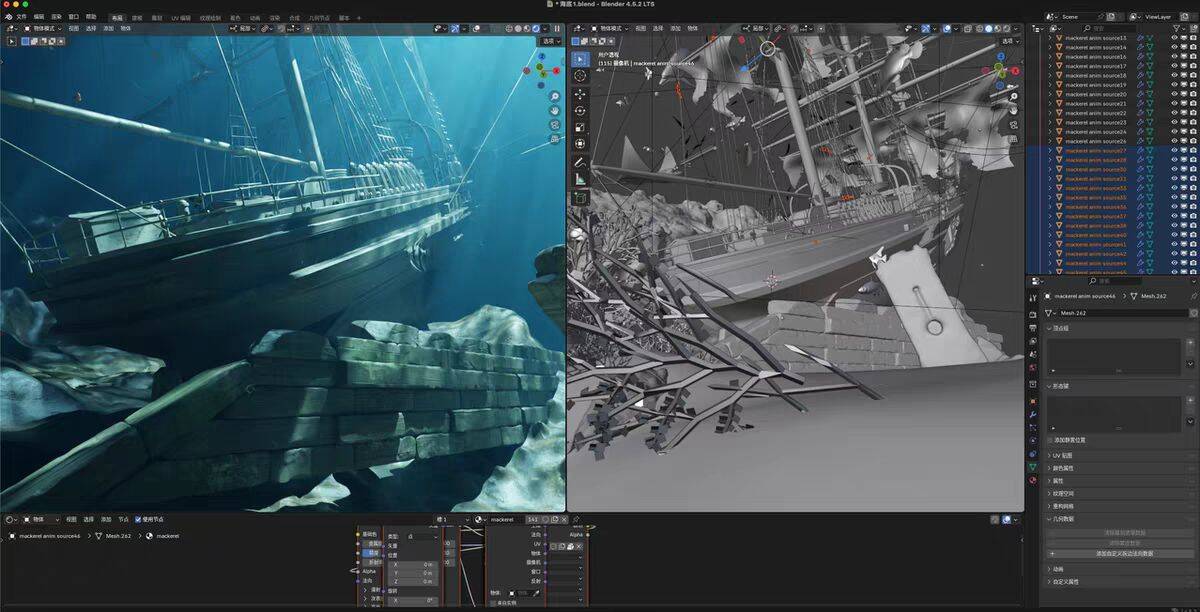This screenshot has height=612, width=1200.
Task: Hide mackerel anim source13 with eye icon
Action: (x=1174, y=38)
